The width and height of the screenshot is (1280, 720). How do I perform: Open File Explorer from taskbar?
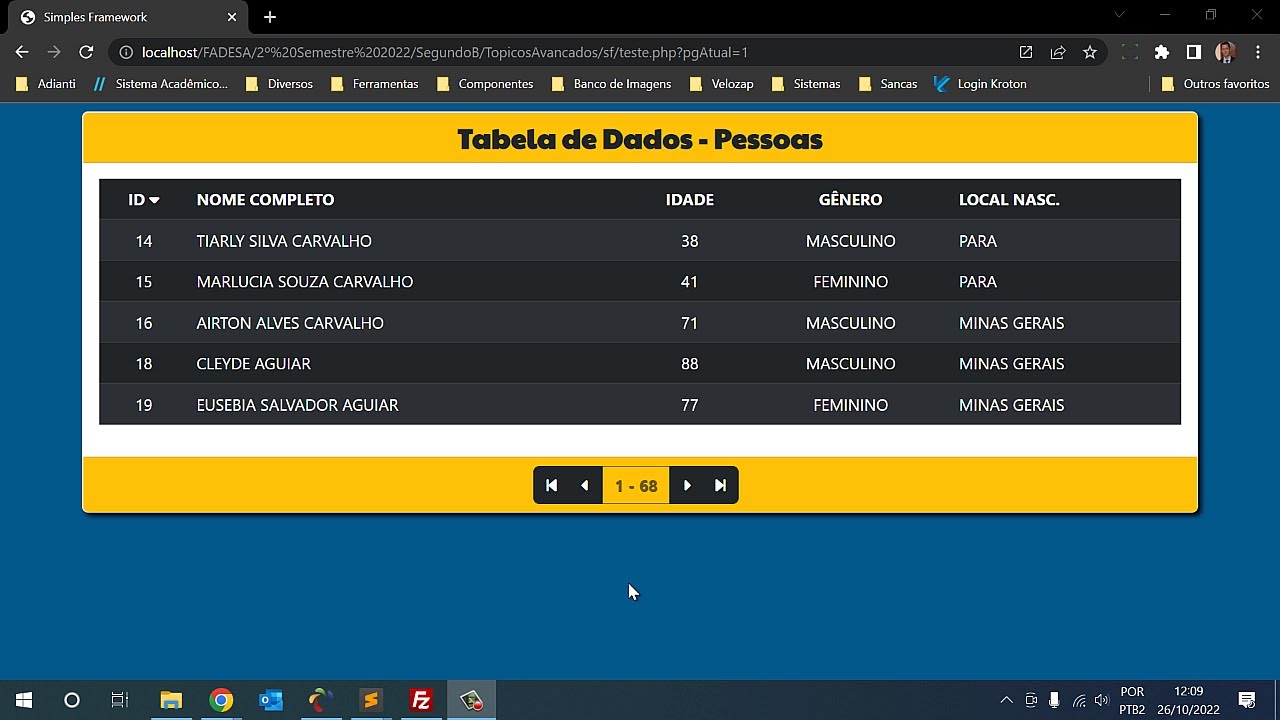(171, 700)
